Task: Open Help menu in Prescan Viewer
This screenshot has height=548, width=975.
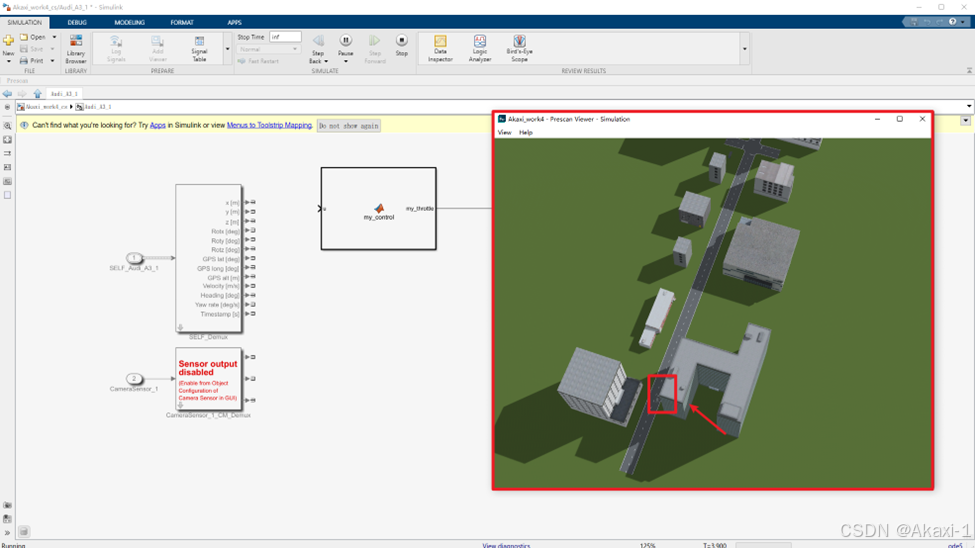Action: coord(525,132)
